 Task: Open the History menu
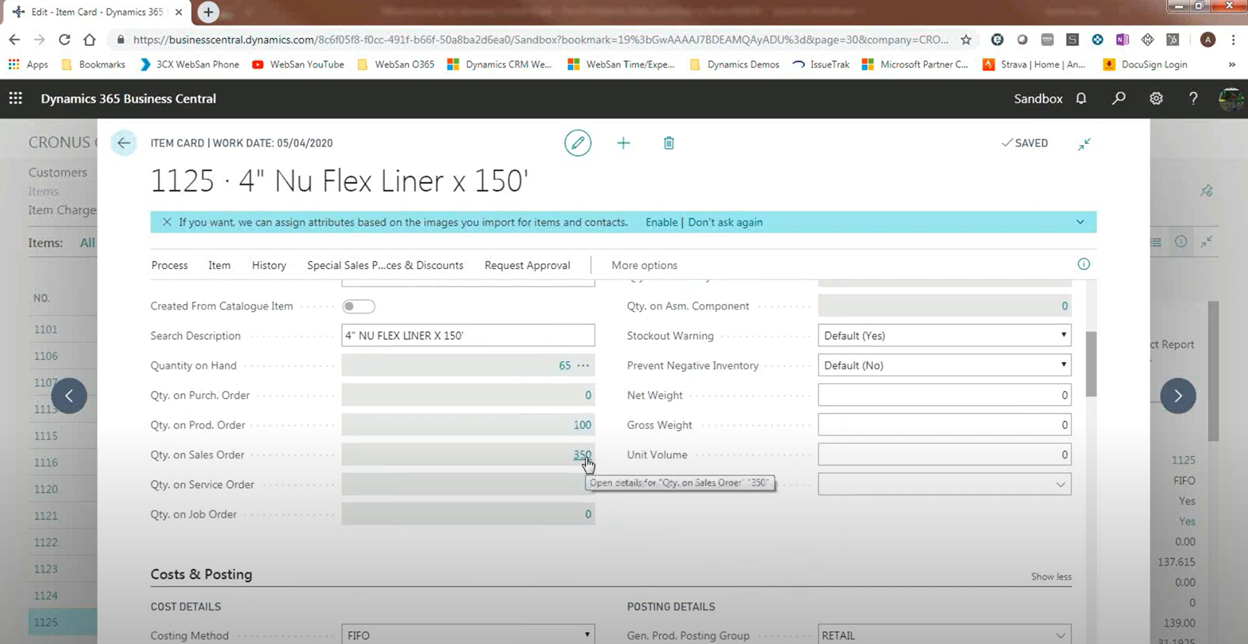click(x=269, y=265)
